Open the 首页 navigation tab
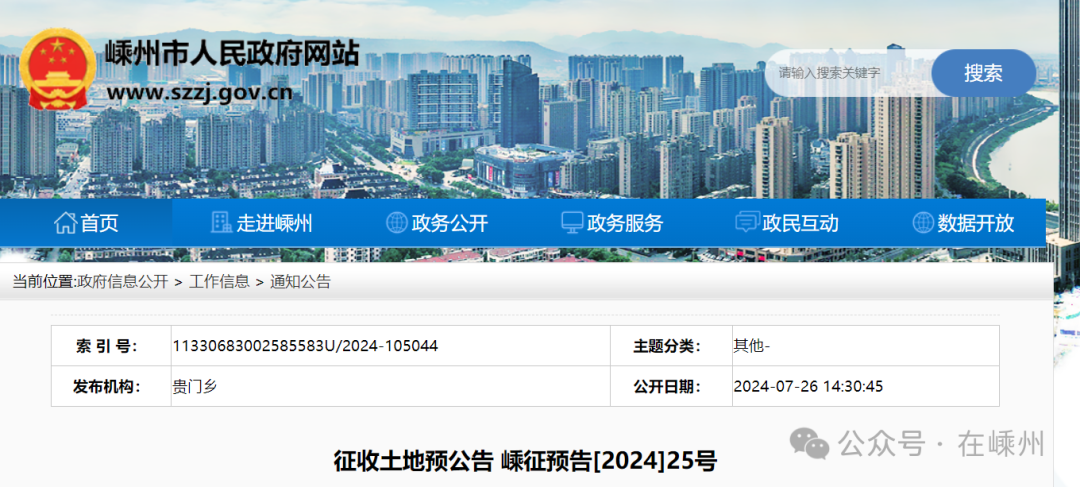This screenshot has width=1080, height=487. click(99, 223)
